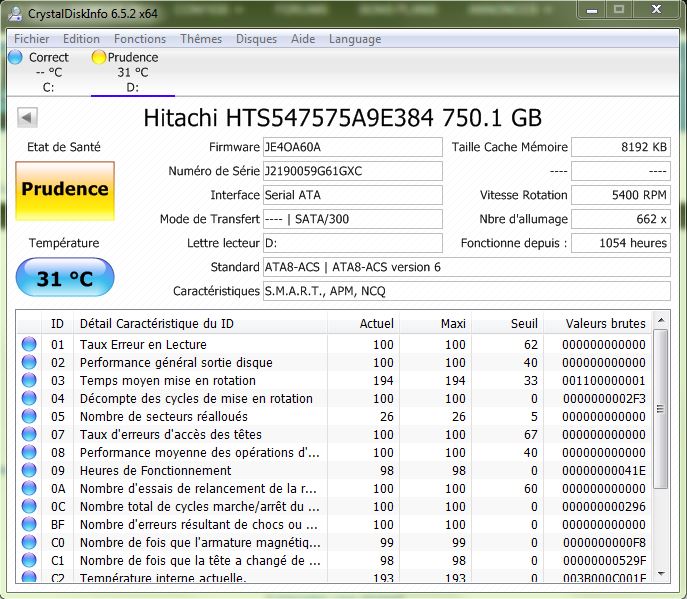The image size is (687, 599).
Task: Click status orb of Heures de Fonctionnement row
Action: point(29,470)
